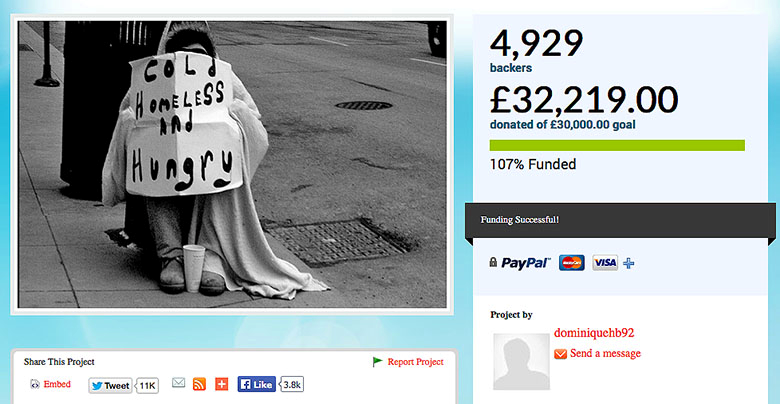
Task: Click the Embed code icon
Action: pos(35,384)
